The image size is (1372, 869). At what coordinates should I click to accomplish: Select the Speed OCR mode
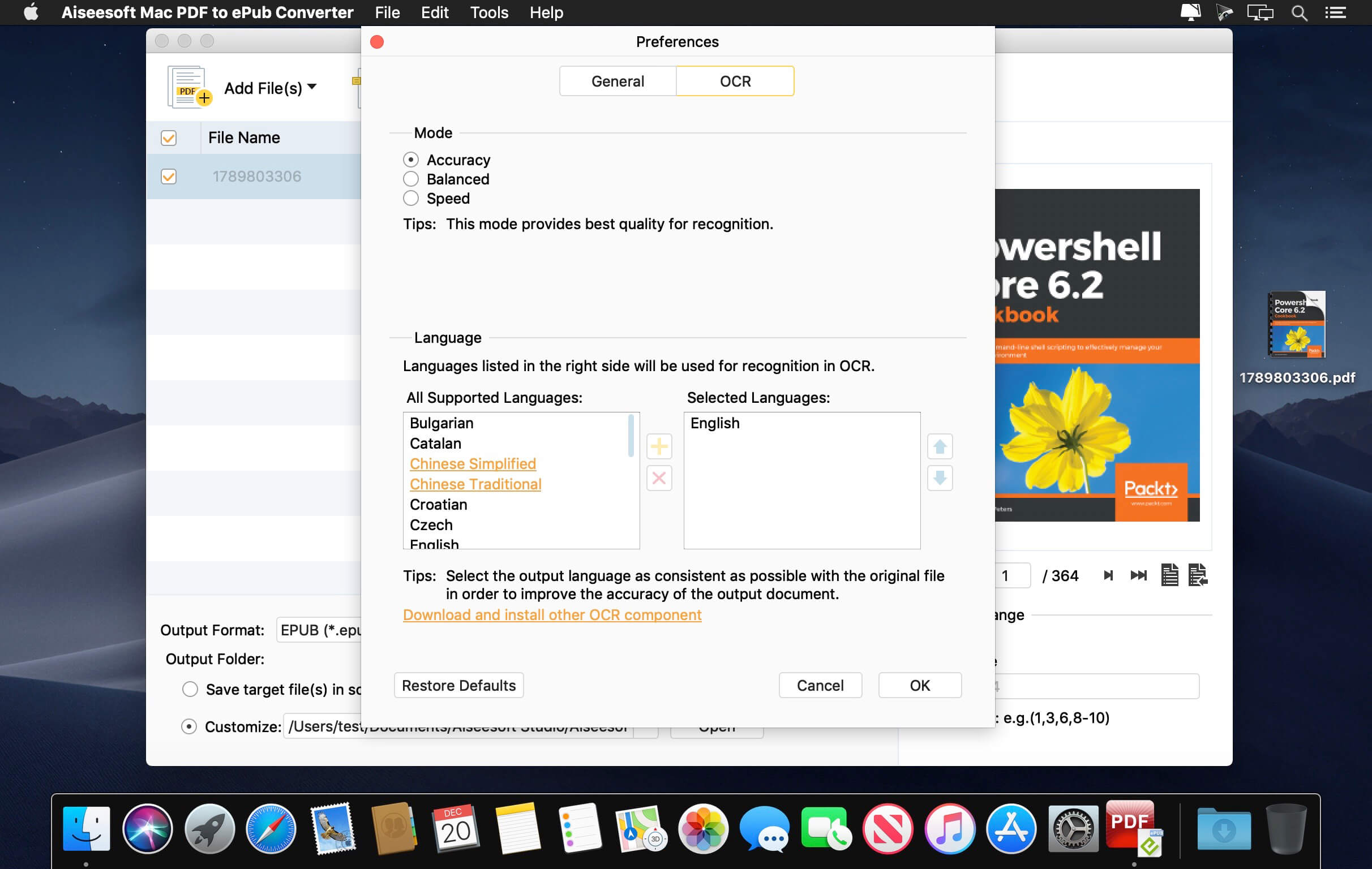tap(411, 198)
